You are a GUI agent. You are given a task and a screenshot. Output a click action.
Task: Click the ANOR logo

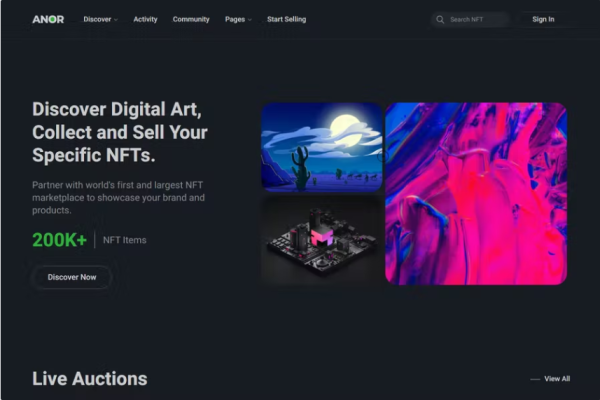coord(48,19)
